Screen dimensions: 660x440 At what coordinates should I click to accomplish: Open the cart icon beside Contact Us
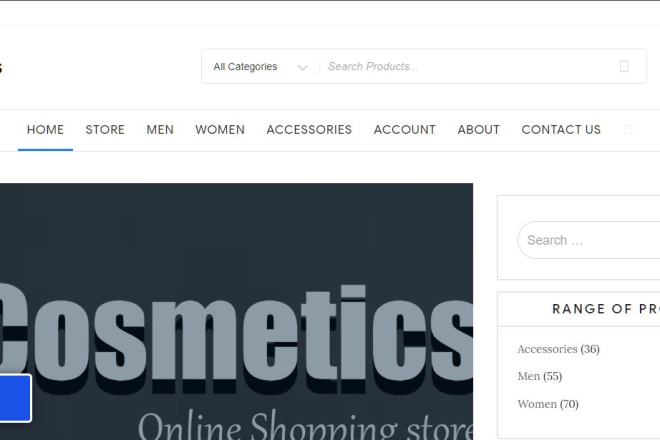tap(628, 129)
